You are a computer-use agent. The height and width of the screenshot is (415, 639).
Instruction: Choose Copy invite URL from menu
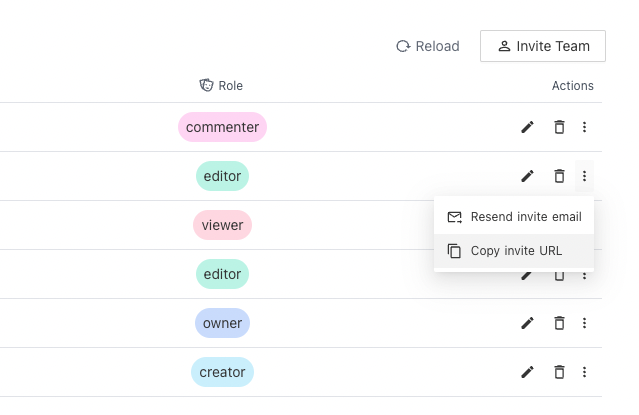[514, 251]
